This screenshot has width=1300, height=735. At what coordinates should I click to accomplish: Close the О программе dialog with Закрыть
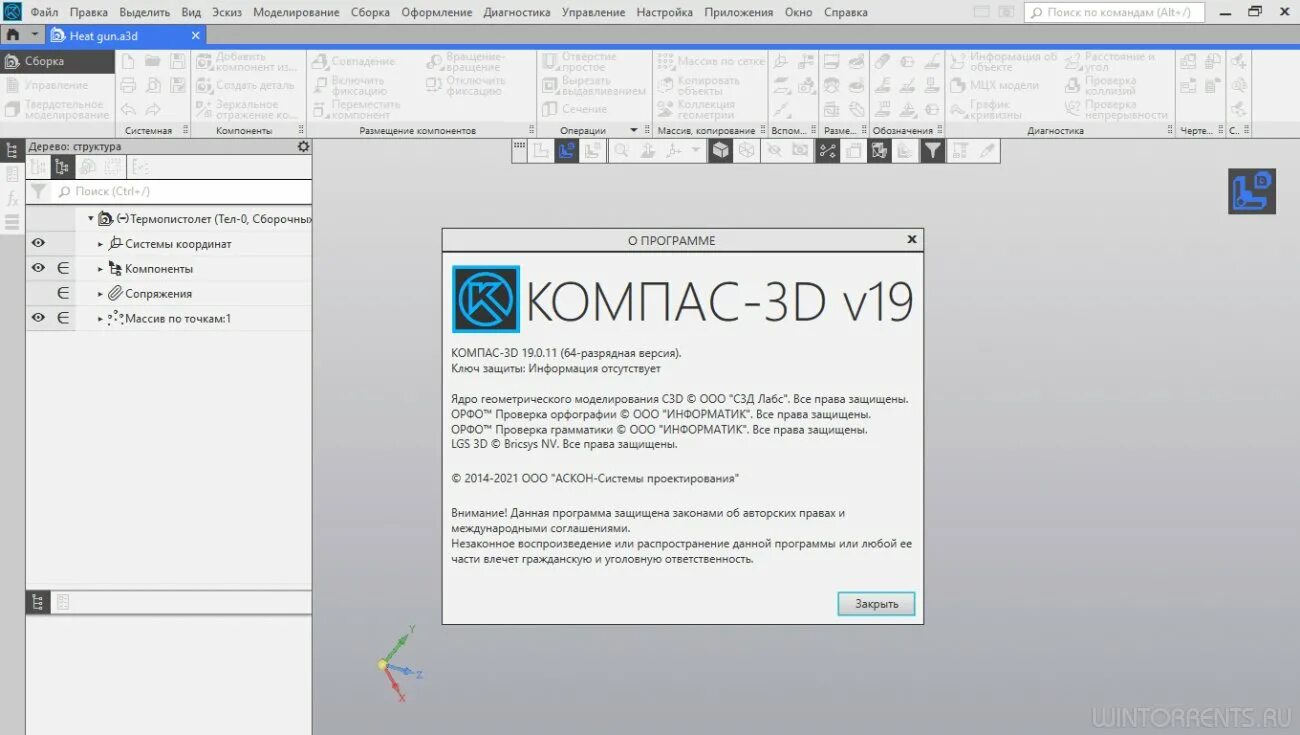click(x=876, y=604)
